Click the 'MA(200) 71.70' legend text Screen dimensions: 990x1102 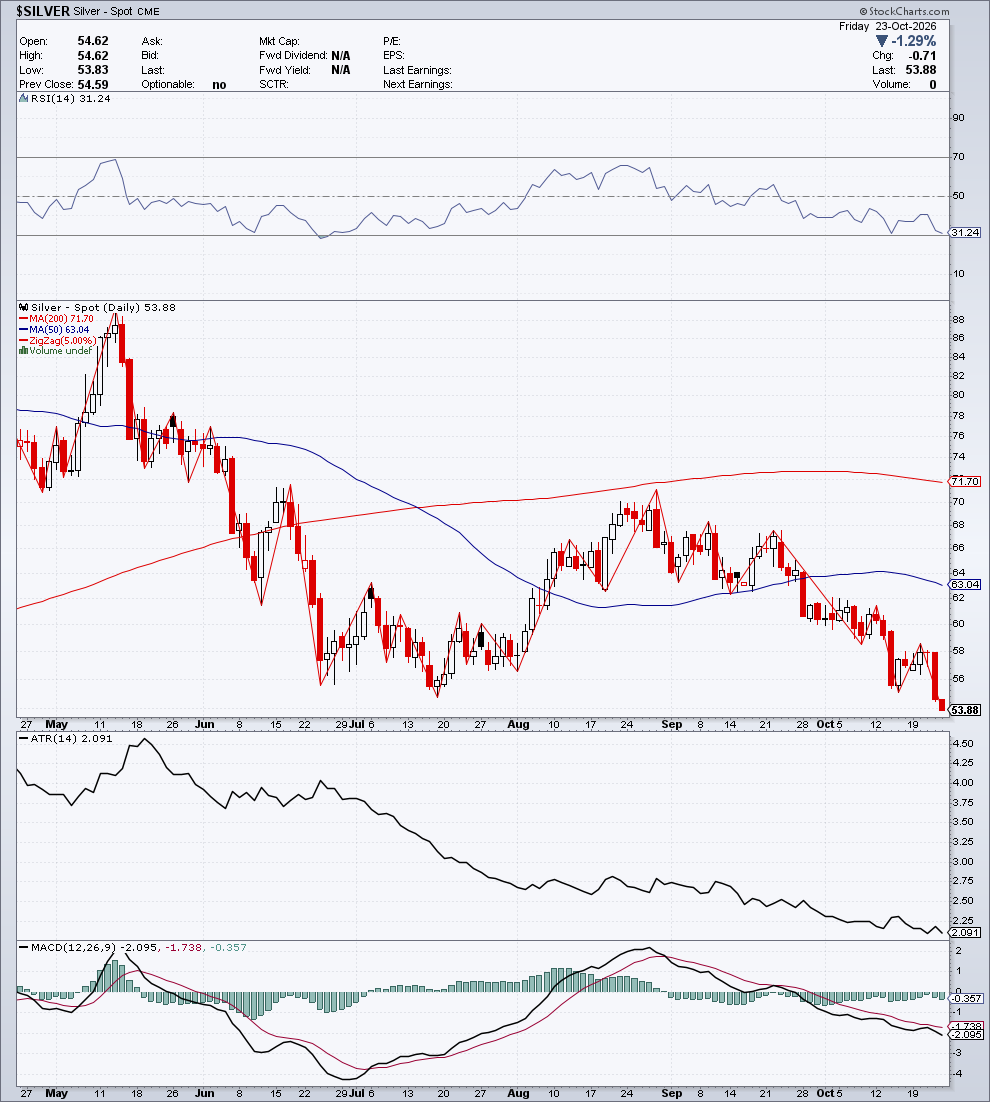61,319
